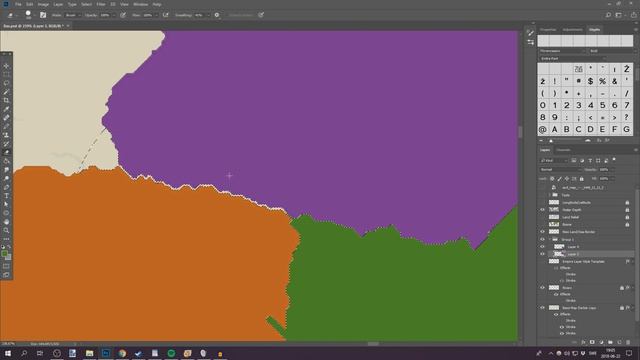
Task: Hide the Group 1 layer group
Action: [542, 239]
